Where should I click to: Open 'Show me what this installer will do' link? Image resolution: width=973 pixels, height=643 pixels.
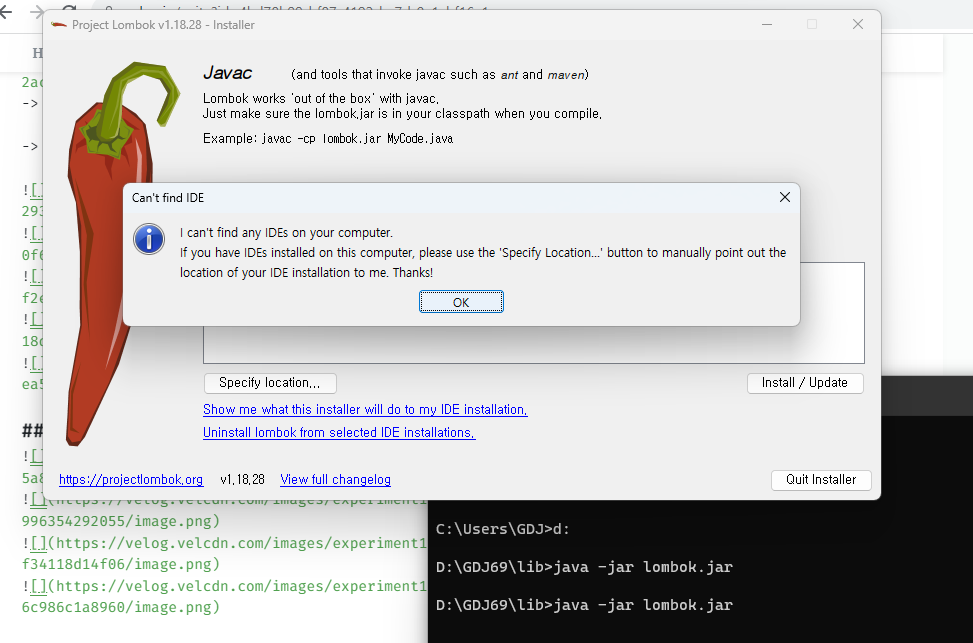pyautogui.click(x=365, y=410)
